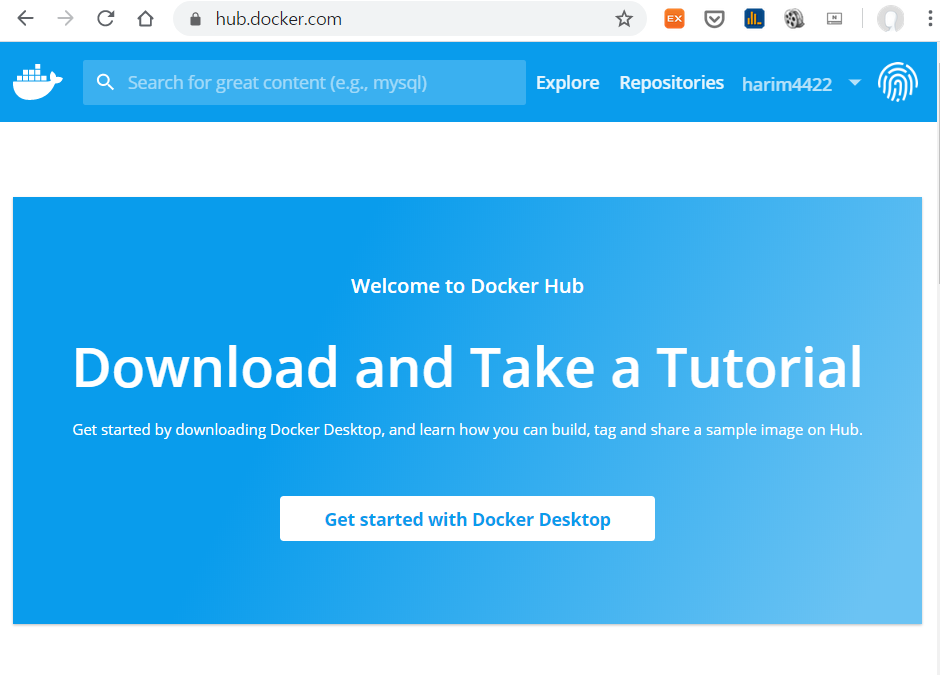
Task: Open the browser home page icon
Action: coord(146,19)
